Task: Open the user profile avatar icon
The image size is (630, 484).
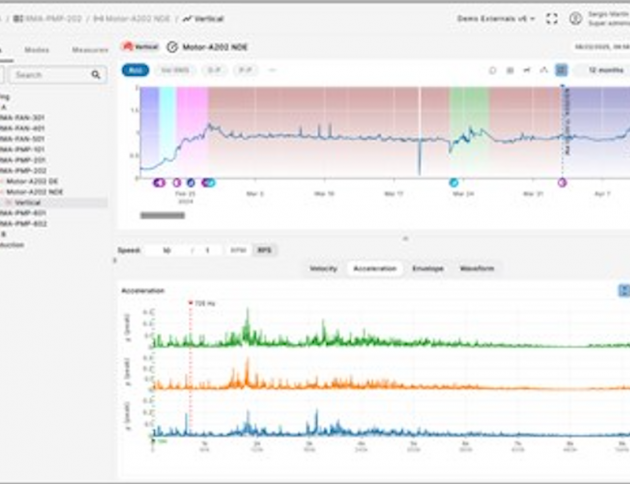Action: click(x=576, y=18)
